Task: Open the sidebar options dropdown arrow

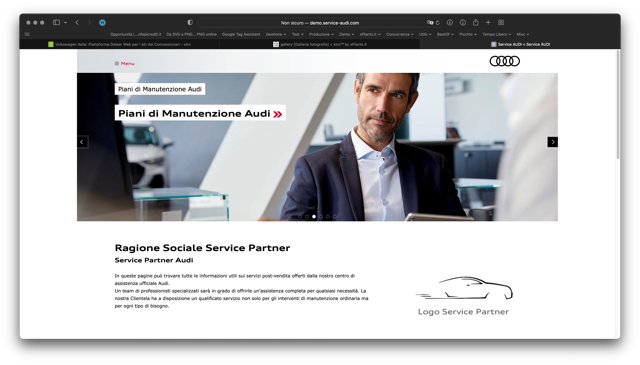Action: coord(65,23)
